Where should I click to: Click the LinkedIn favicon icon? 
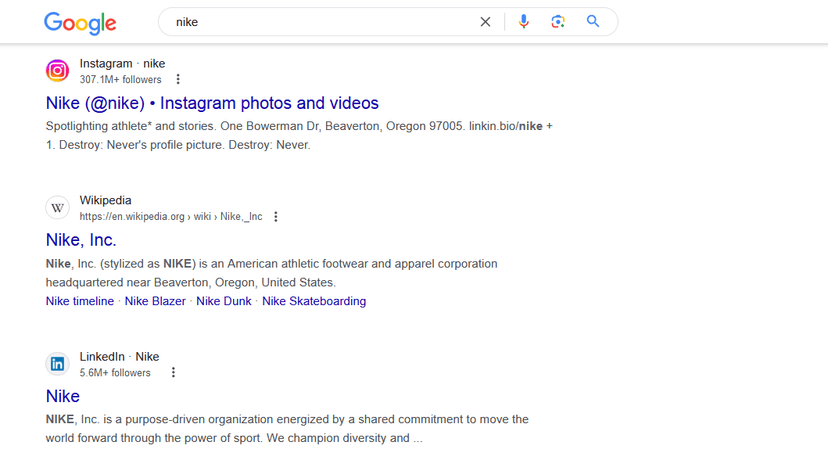(58, 364)
